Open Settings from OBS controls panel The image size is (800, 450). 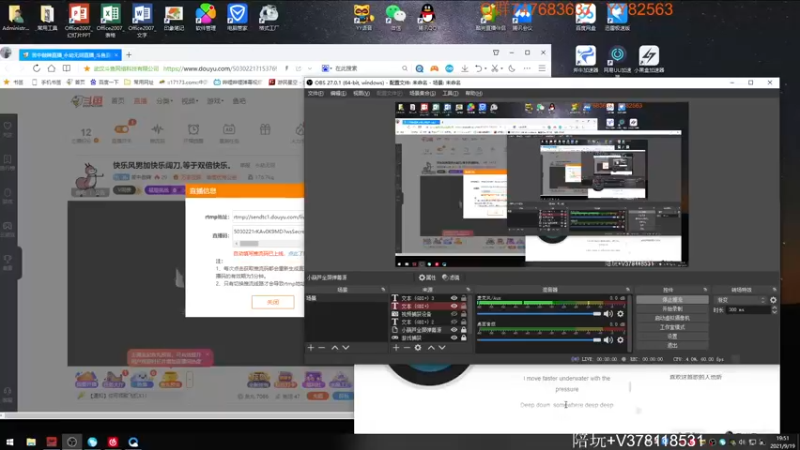coord(672,337)
